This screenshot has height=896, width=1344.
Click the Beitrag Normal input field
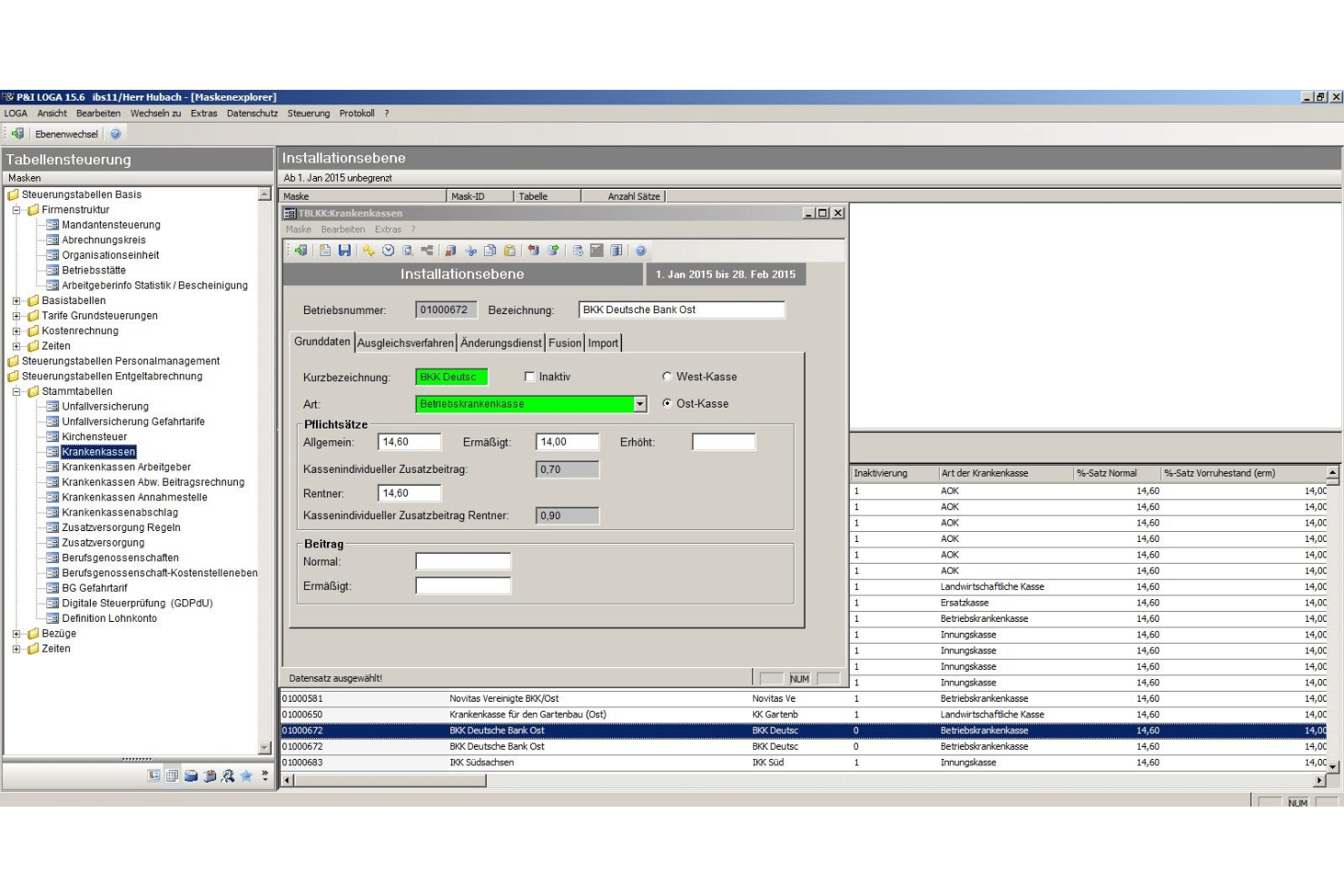point(463,562)
